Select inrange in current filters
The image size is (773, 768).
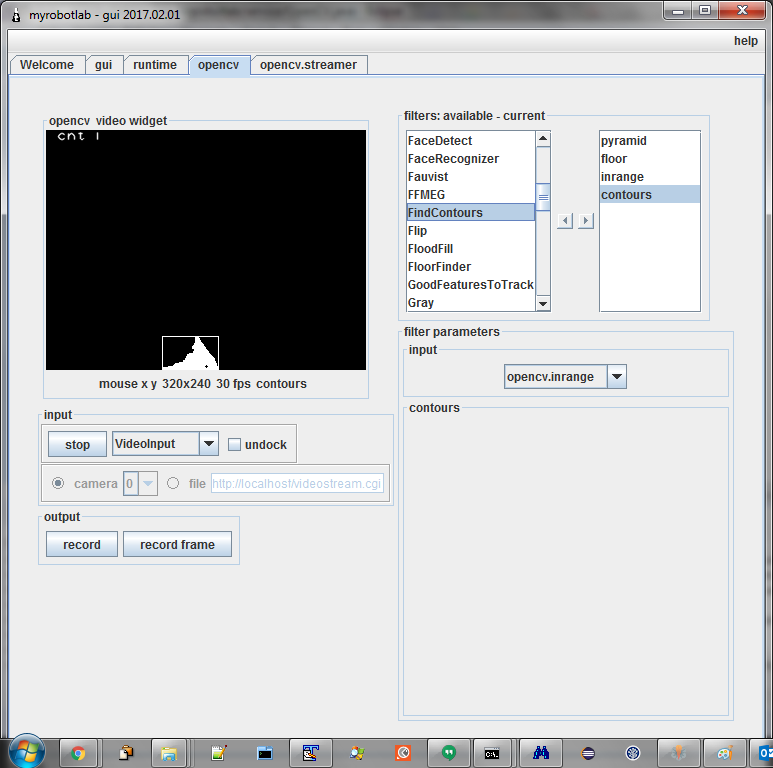click(650, 177)
